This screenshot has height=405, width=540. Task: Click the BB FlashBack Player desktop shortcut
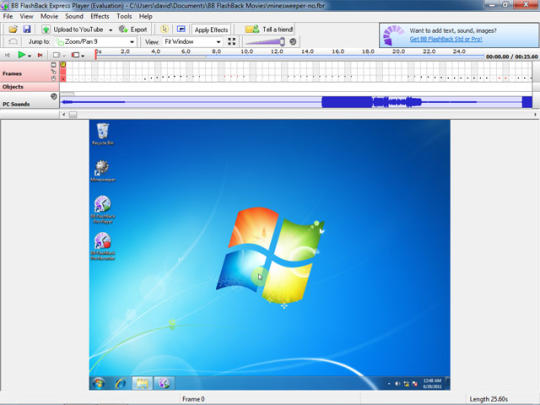pos(103,209)
